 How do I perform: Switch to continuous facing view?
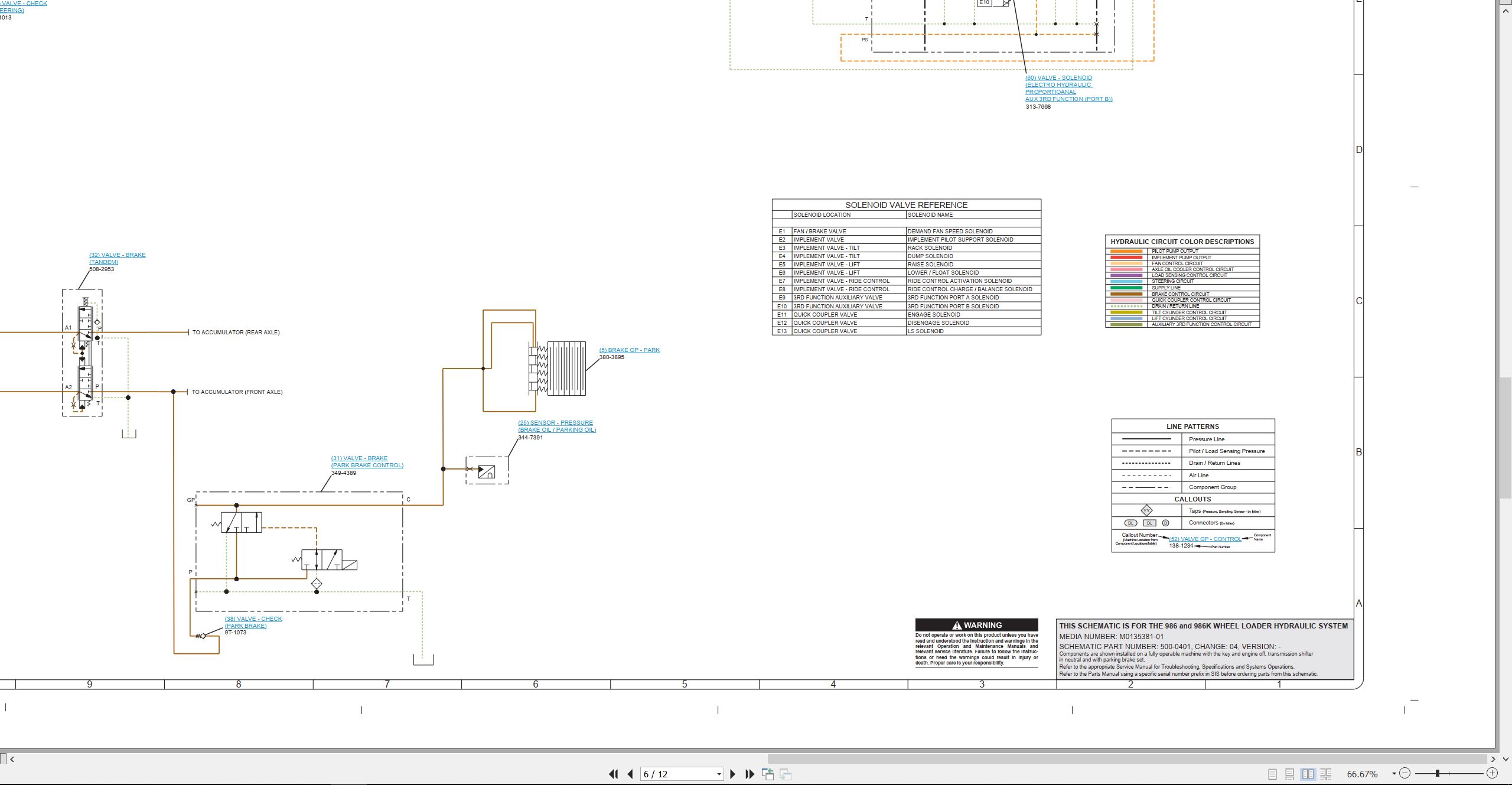click(1326, 774)
